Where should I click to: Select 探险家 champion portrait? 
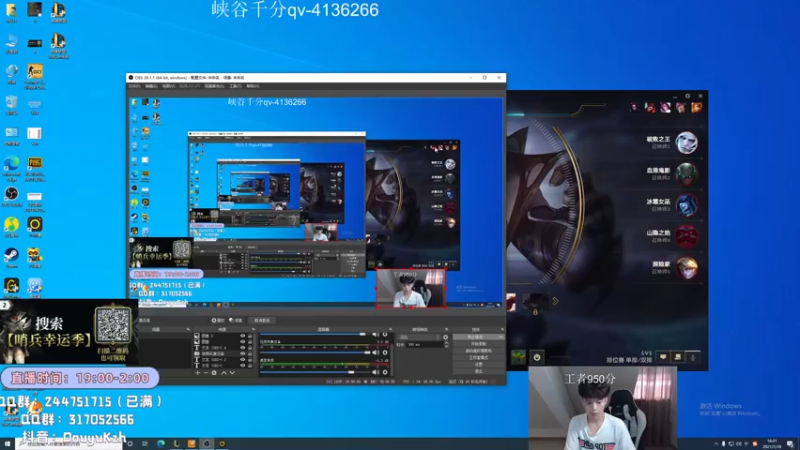coord(686,267)
